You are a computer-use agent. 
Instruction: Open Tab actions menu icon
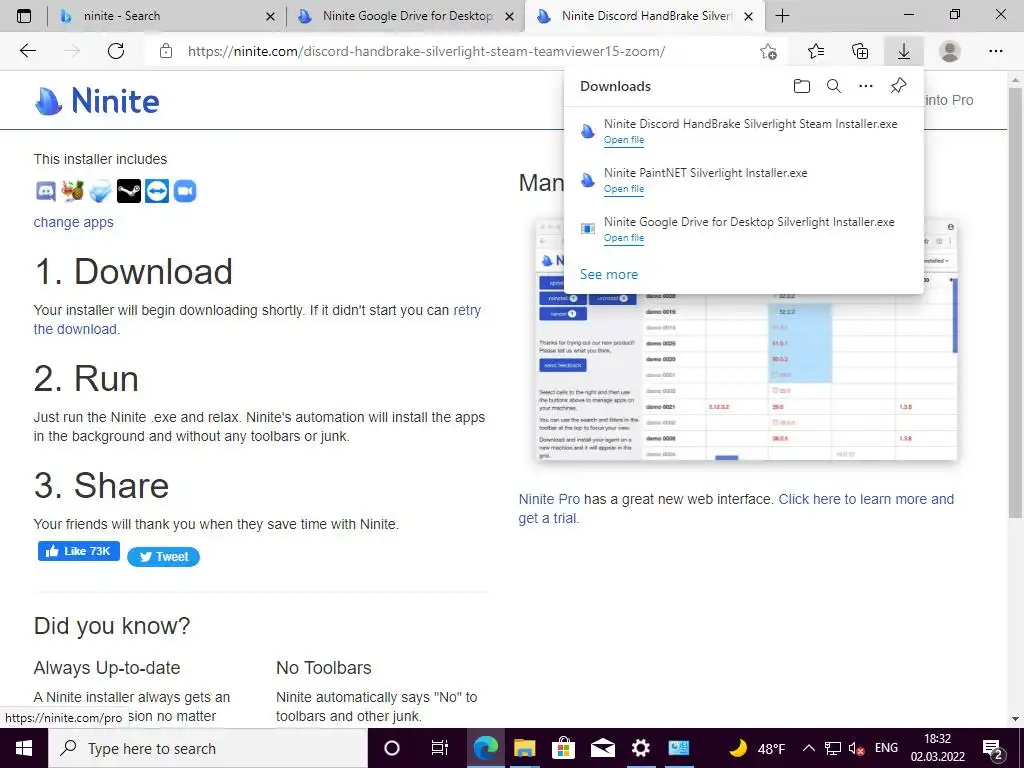24,16
